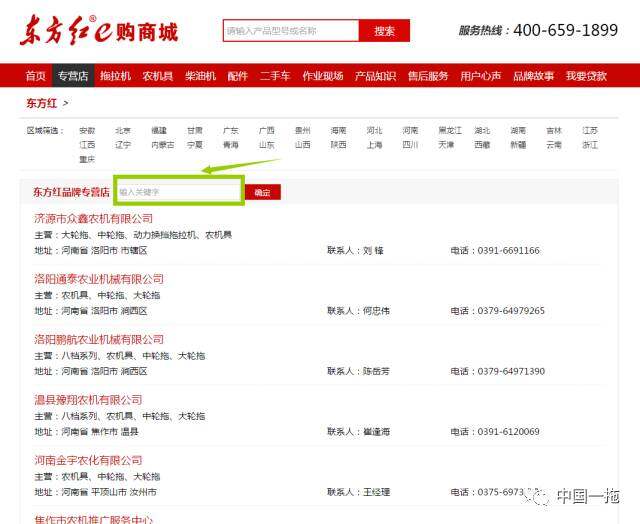Filter by 浙江 region
The width and height of the screenshot is (640, 524).
tap(590, 145)
